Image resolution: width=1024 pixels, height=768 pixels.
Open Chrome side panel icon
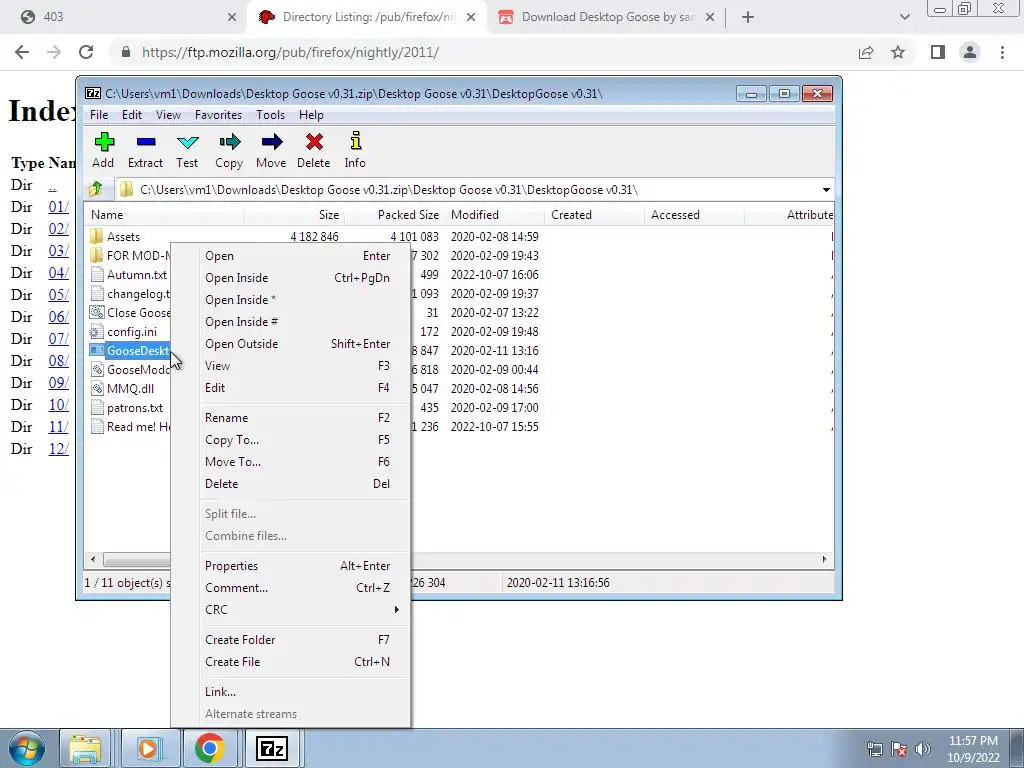[x=938, y=52]
